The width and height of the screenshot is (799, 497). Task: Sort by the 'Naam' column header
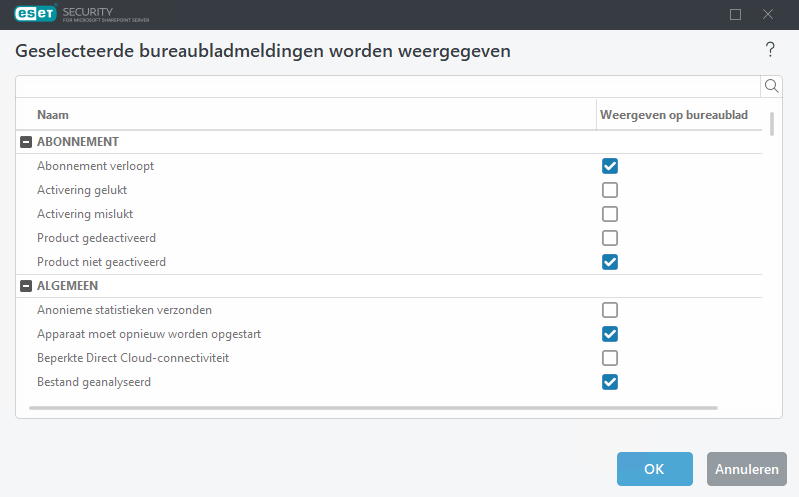coord(53,115)
